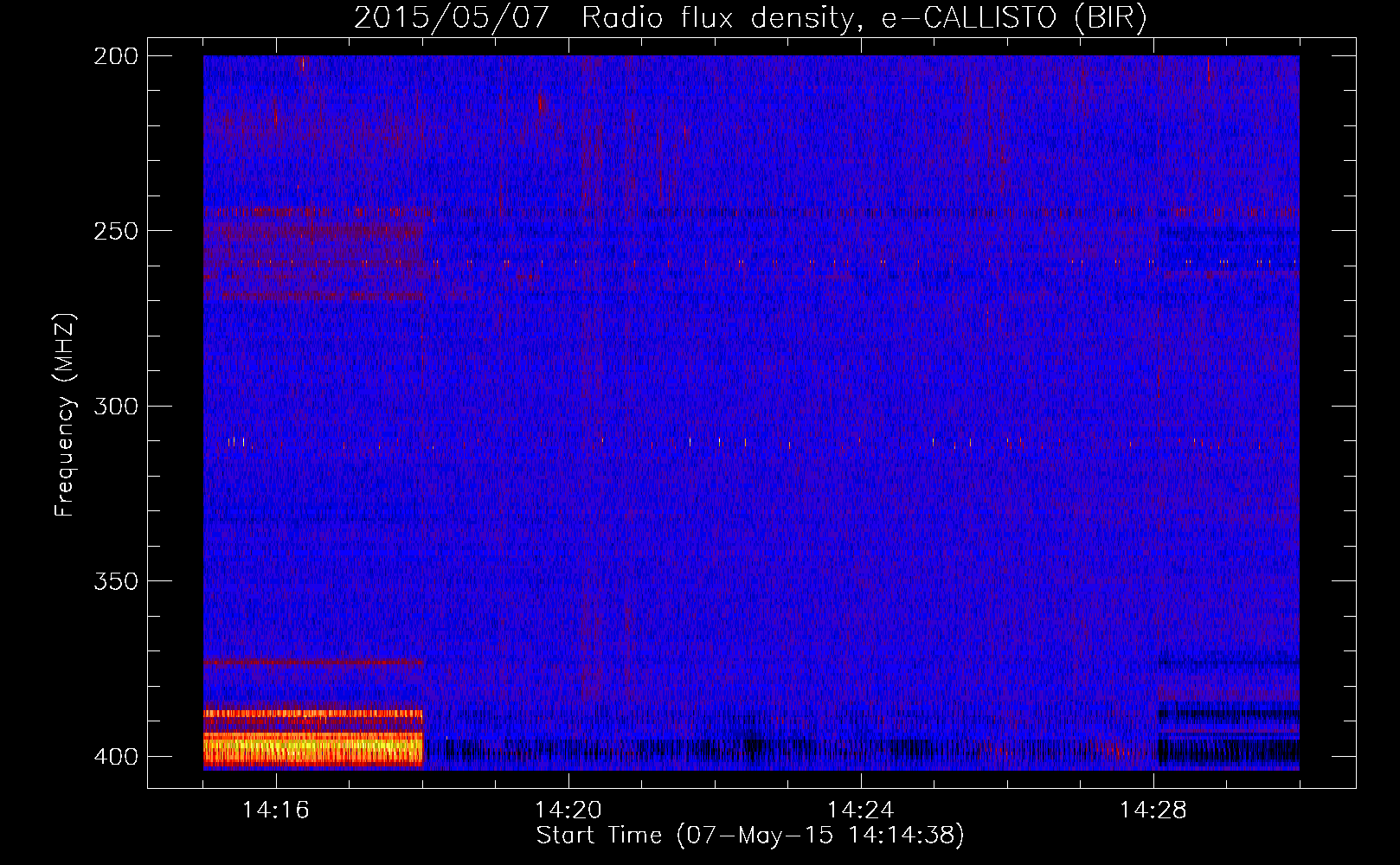The image size is (1400, 865).
Task: Click the 14:24 time tick label
Action: click(x=861, y=811)
